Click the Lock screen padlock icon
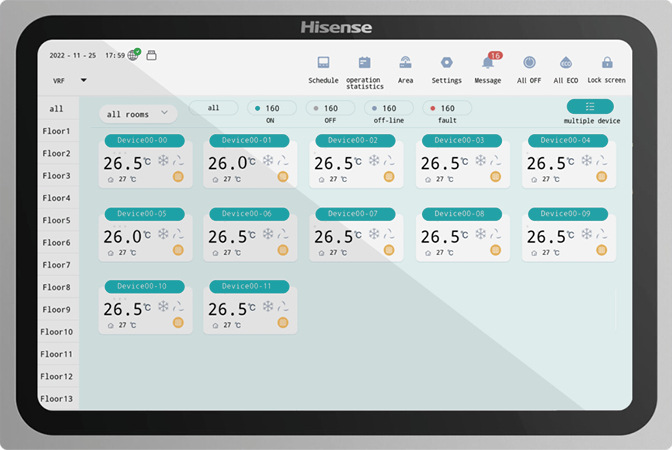Image resolution: width=672 pixels, height=450 pixels. coord(607,63)
